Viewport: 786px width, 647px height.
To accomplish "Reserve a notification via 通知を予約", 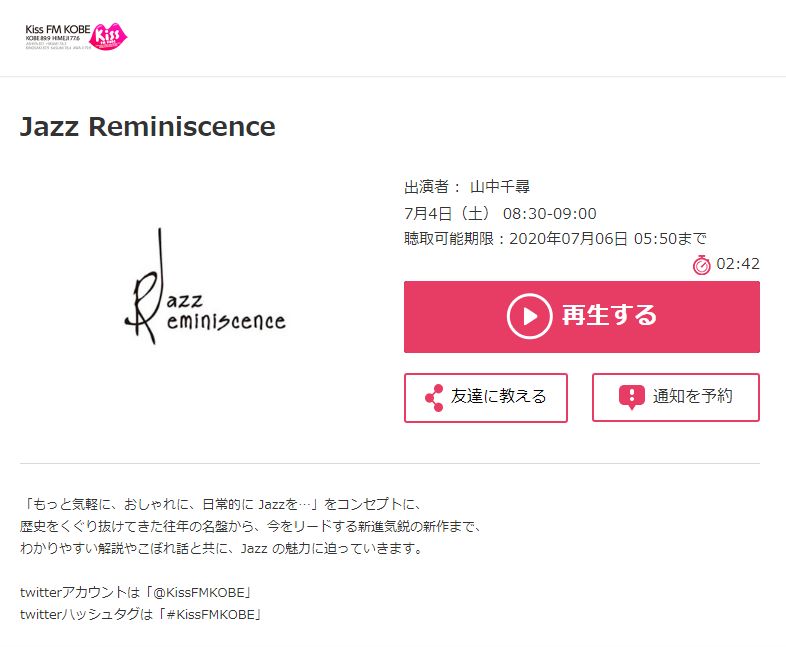I will (692, 396).
